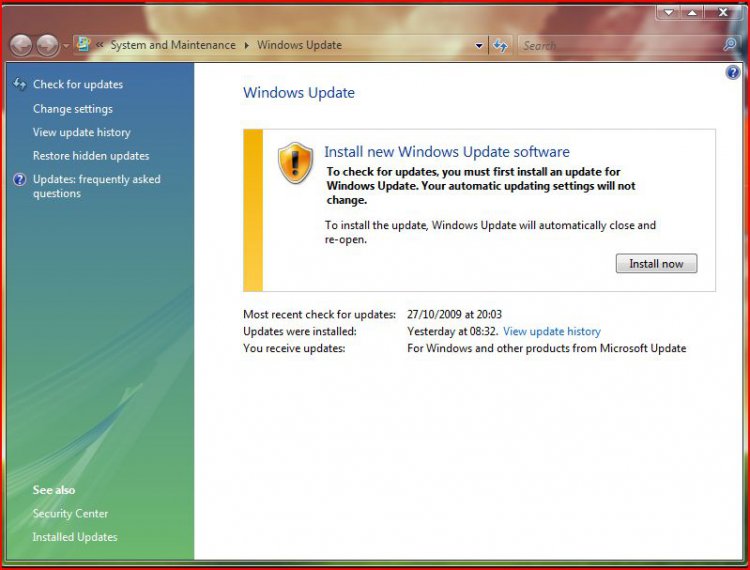The image size is (750, 570).
Task: Open Change settings
Action: tap(73, 109)
